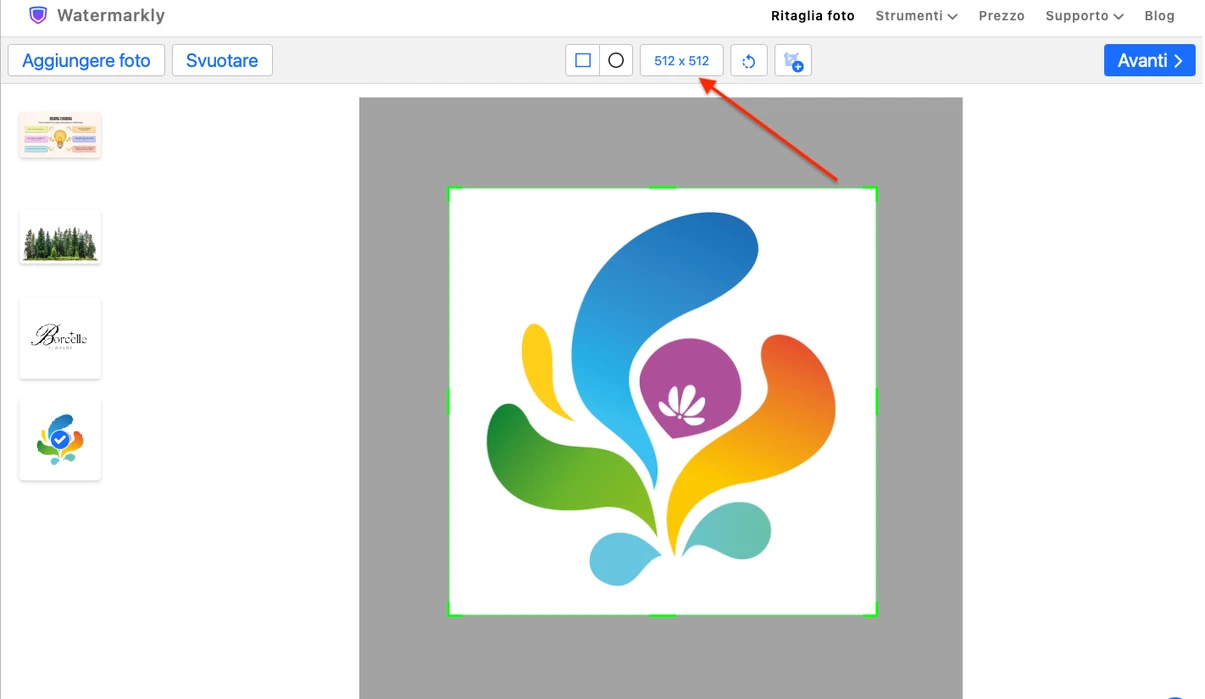Expand the Strumenti dropdown menu
1205x699 pixels.
[916, 16]
